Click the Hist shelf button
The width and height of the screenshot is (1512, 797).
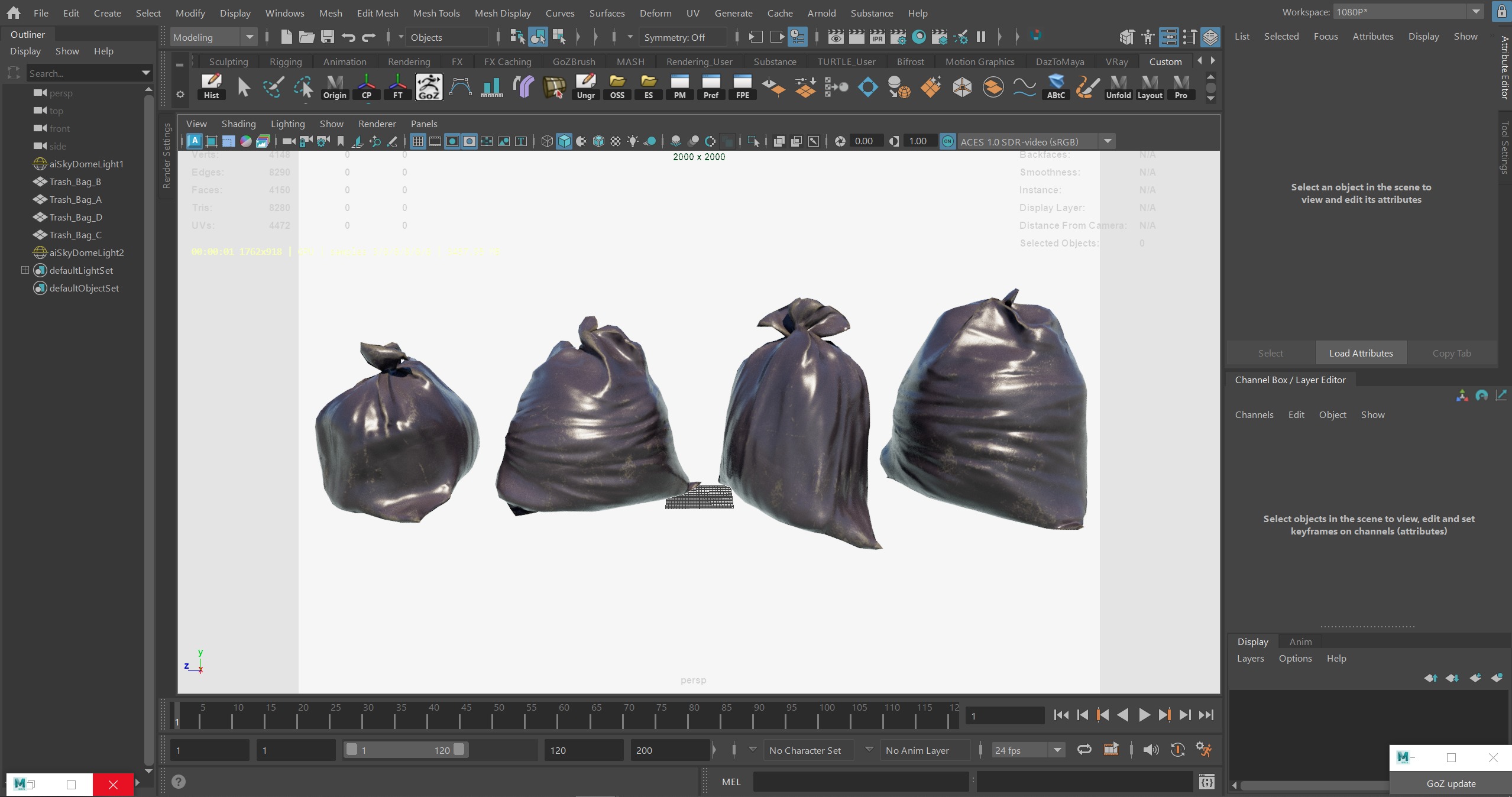tap(211, 87)
